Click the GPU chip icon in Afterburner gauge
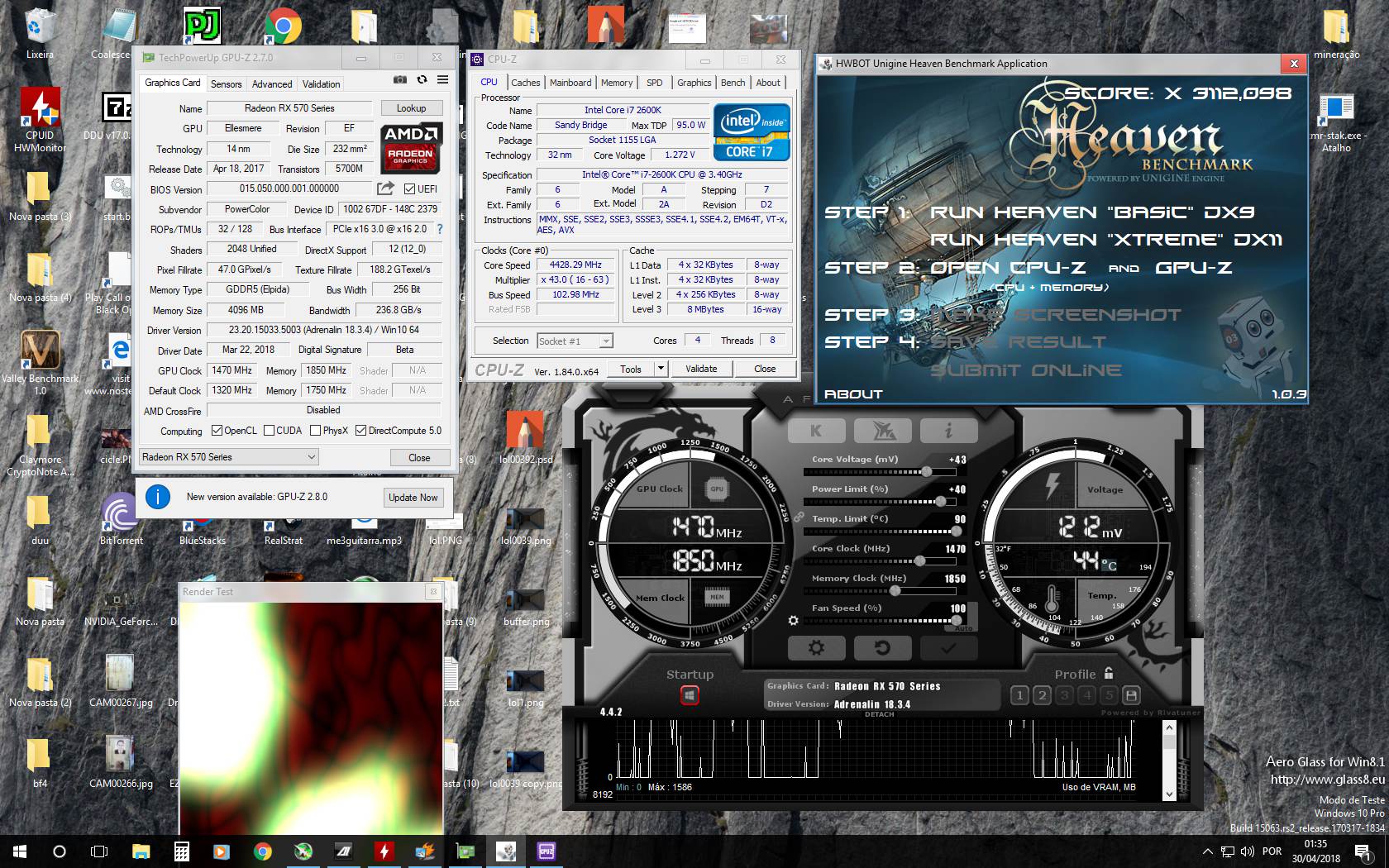 [717, 489]
